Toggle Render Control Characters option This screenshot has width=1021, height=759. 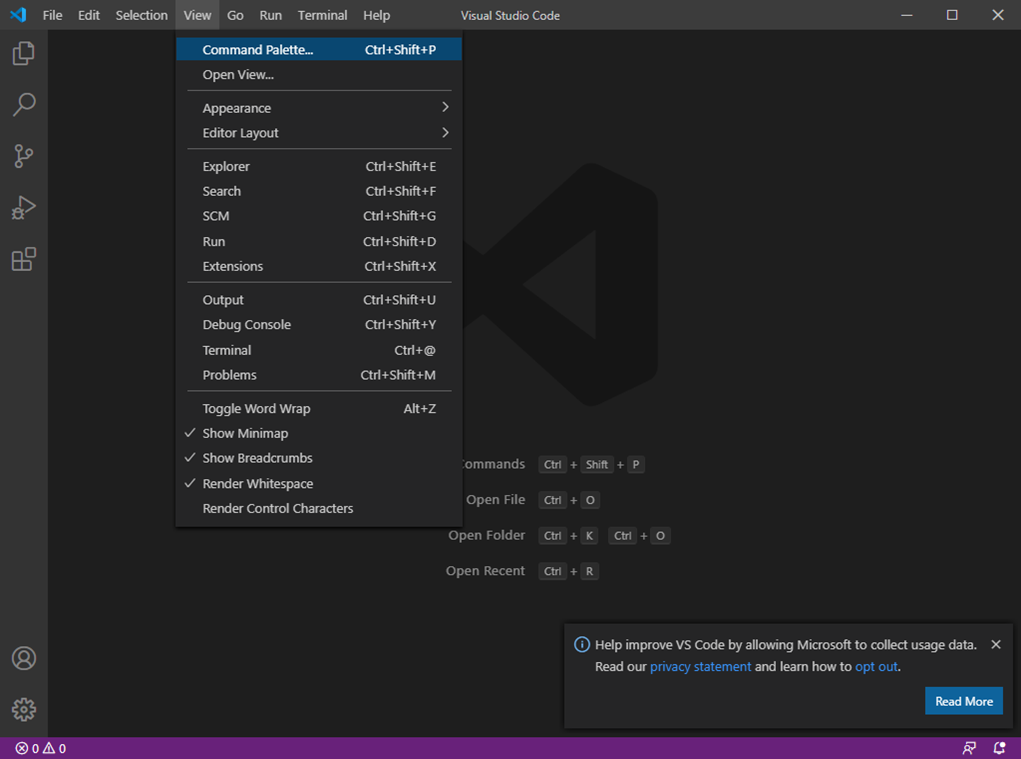click(x=319, y=508)
